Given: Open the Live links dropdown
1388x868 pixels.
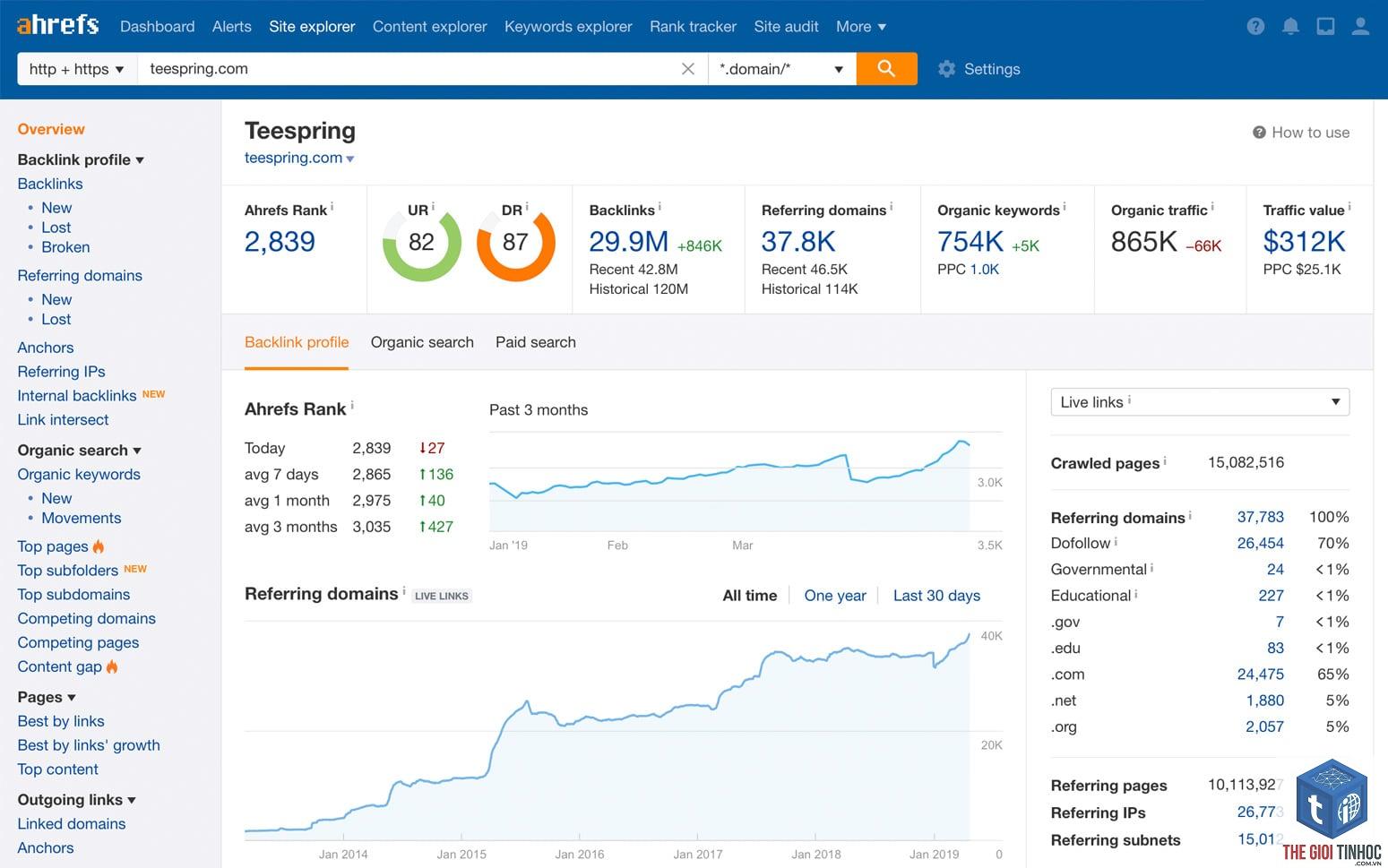Looking at the screenshot, I should 1200,402.
